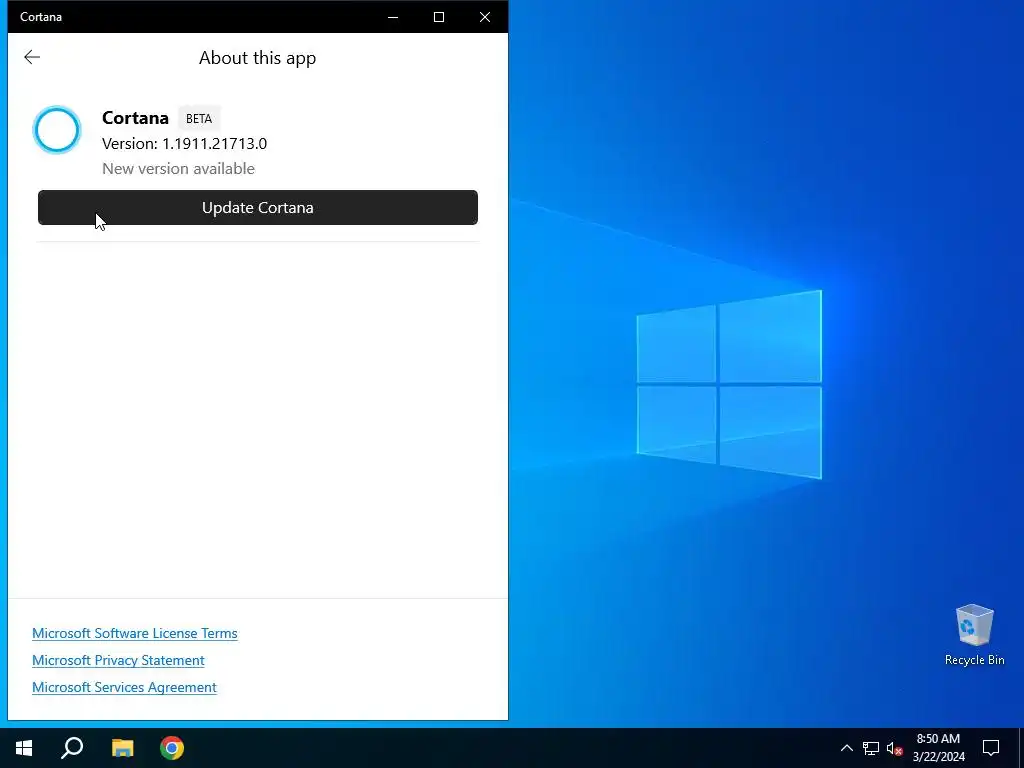Click the muted volume tray icon
The image size is (1024, 768).
tap(894, 748)
